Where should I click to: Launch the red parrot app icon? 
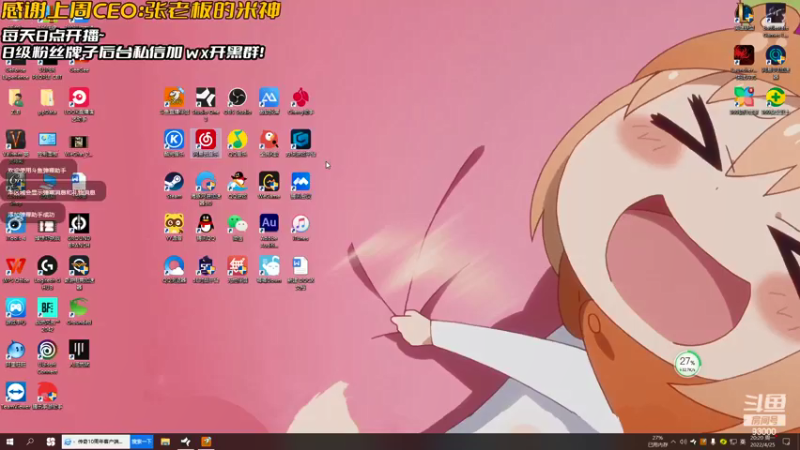click(269, 139)
